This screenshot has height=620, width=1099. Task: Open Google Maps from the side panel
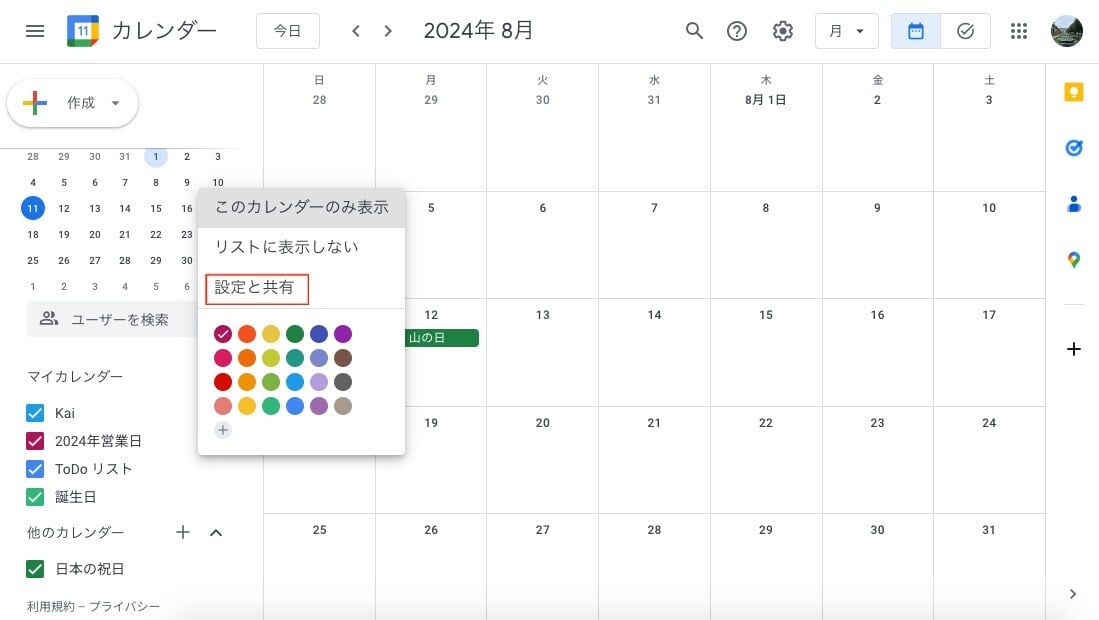[1073, 259]
